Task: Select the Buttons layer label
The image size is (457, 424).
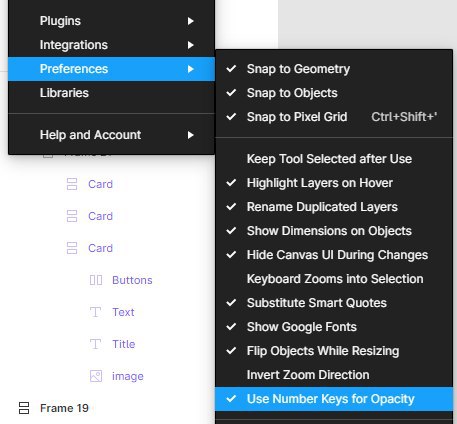Action: click(x=132, y=280)
